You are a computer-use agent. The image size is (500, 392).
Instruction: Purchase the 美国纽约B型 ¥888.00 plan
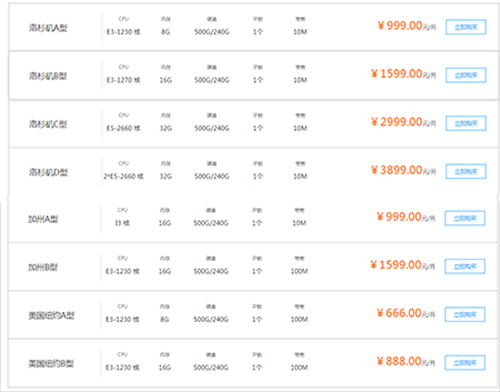[465, 362]
